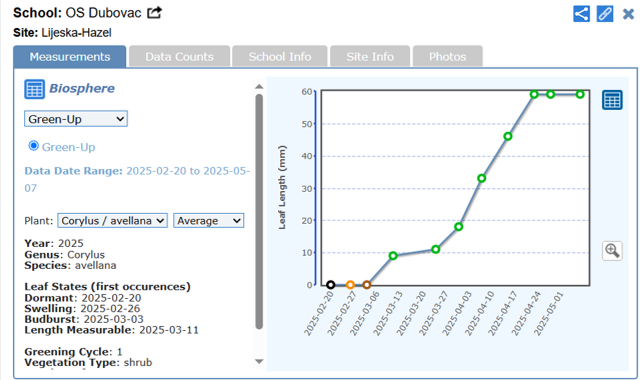Open the Corylus / avellana plant dropdown
640x380 pixels.
pos(112,220)
